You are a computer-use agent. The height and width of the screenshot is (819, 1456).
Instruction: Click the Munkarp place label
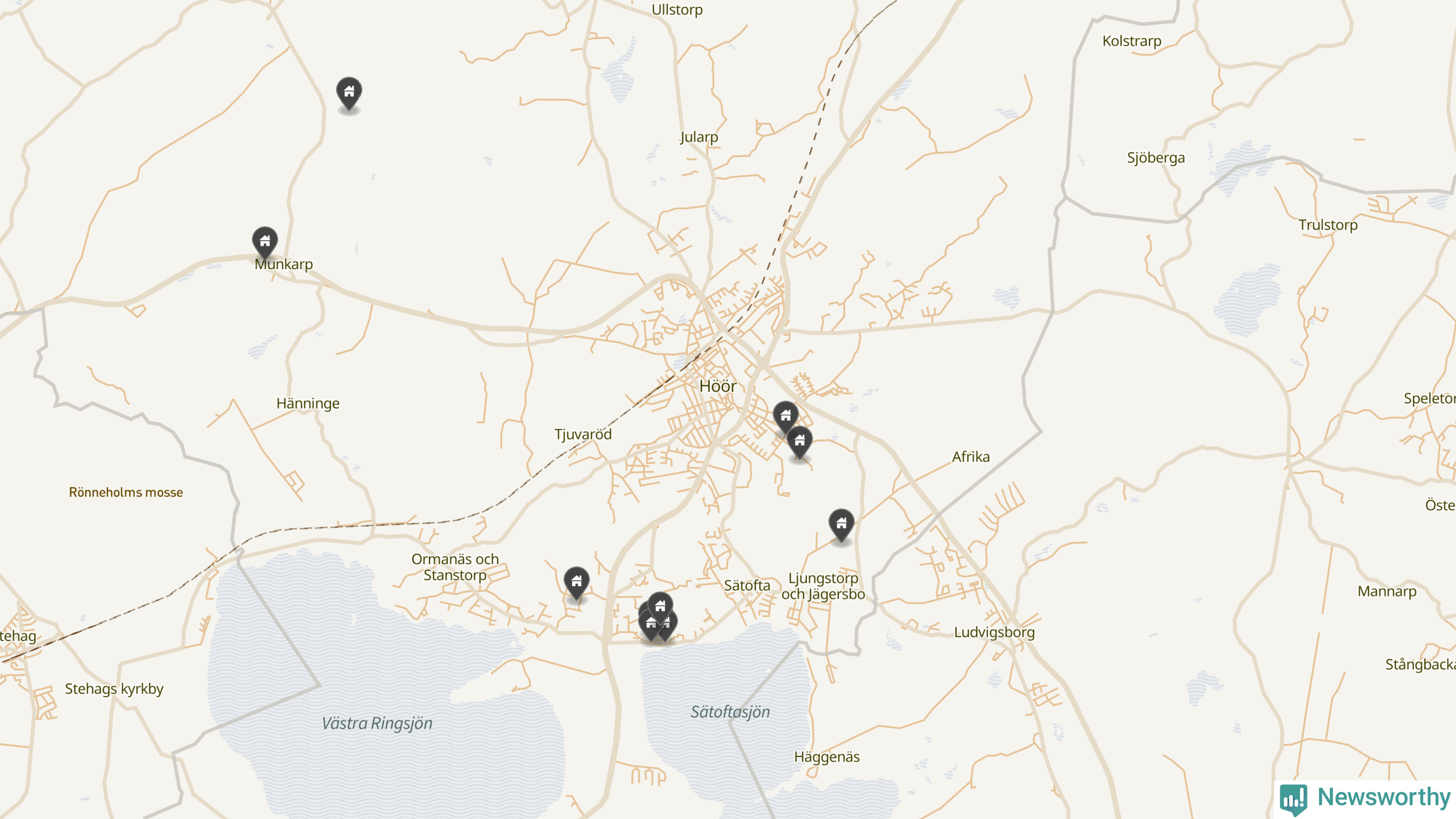point(284,264)
